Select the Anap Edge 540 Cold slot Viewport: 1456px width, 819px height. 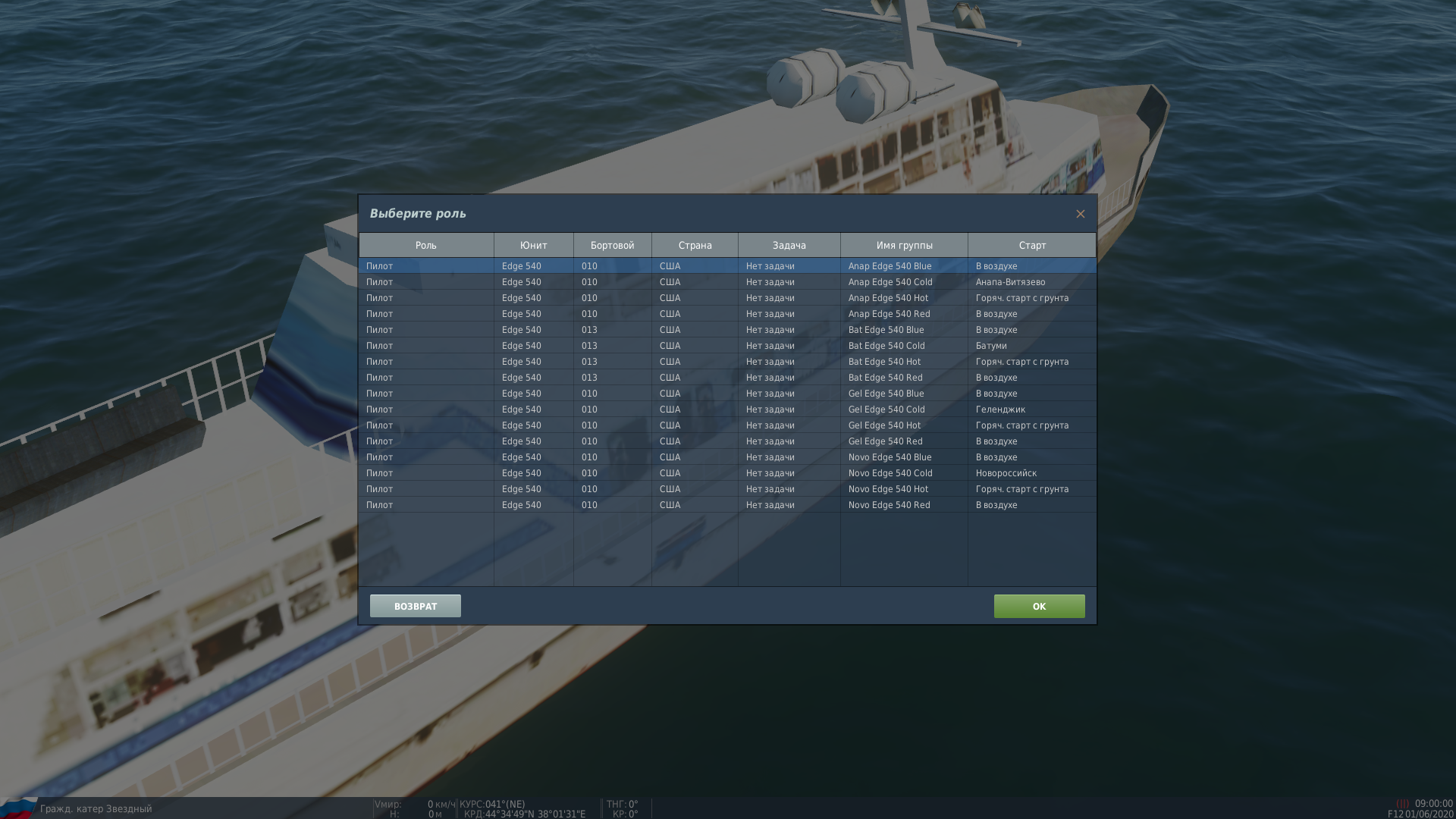(727, 282)
